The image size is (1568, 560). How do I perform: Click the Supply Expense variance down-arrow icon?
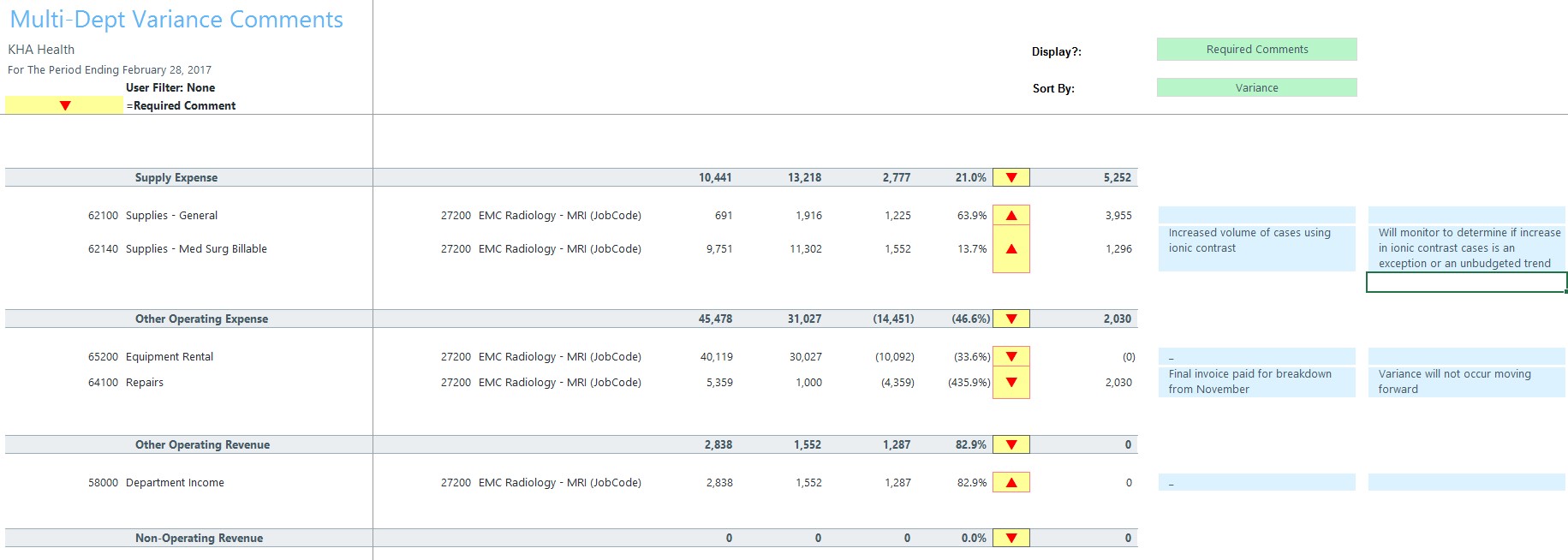(x=1011, y=177)
